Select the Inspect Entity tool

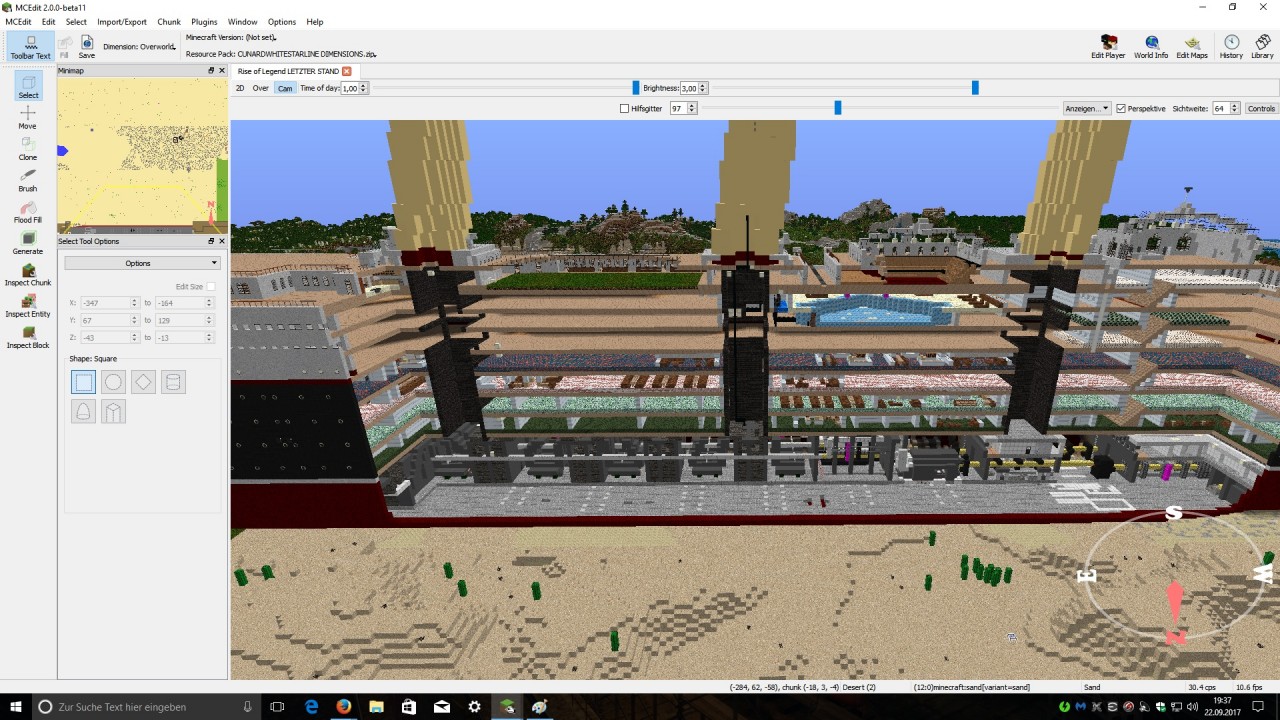click(x=27, y=306)
